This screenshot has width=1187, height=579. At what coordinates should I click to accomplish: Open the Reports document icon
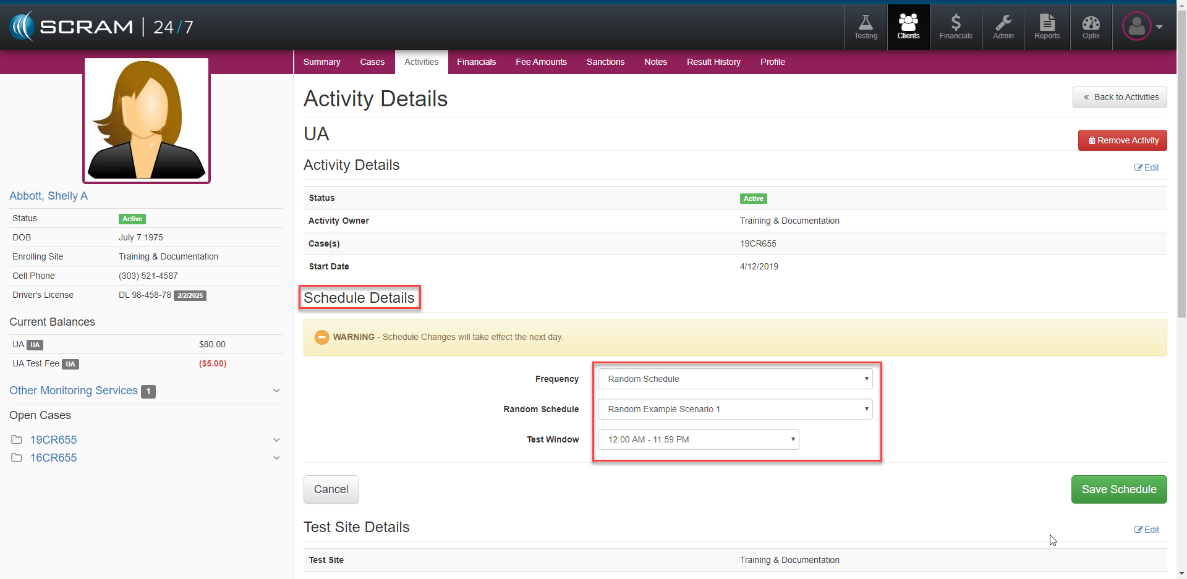pyautogui.click(x=1047, y=26)
